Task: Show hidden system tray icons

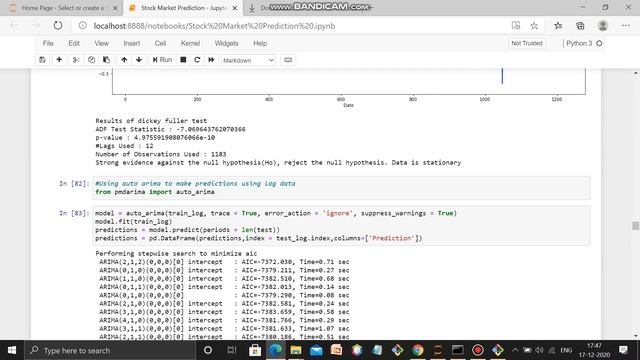Action: 515,350
